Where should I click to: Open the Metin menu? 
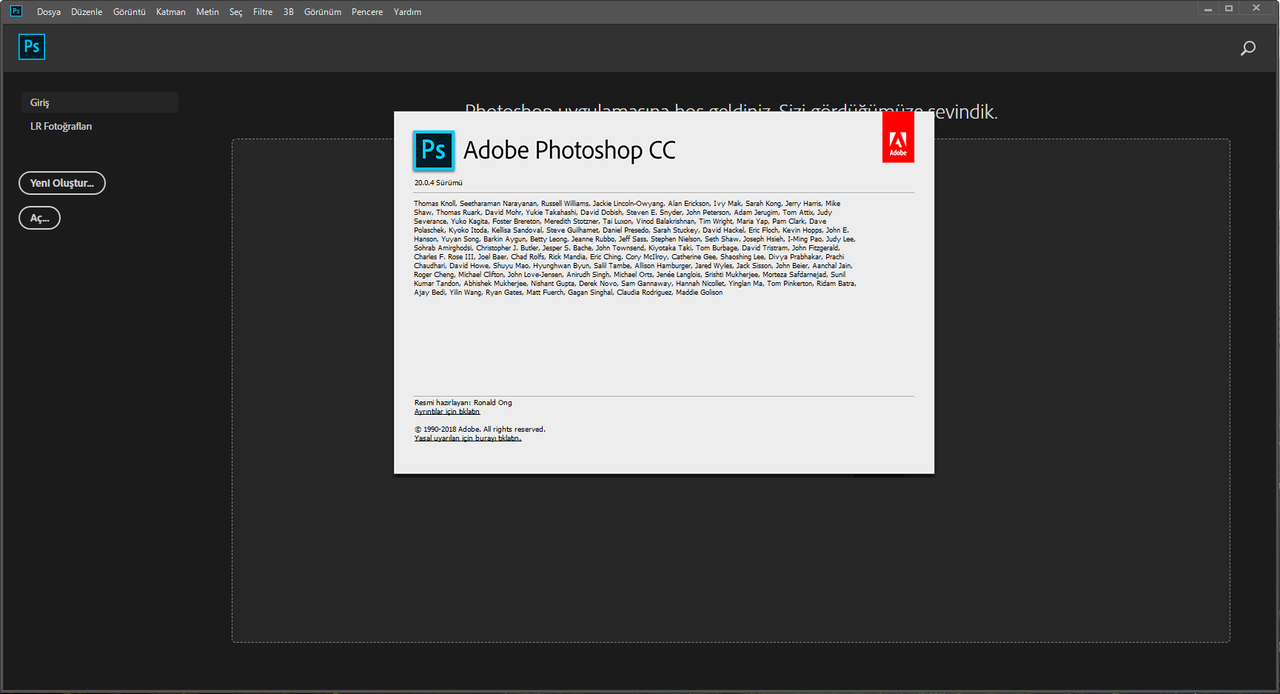(207, 12)
